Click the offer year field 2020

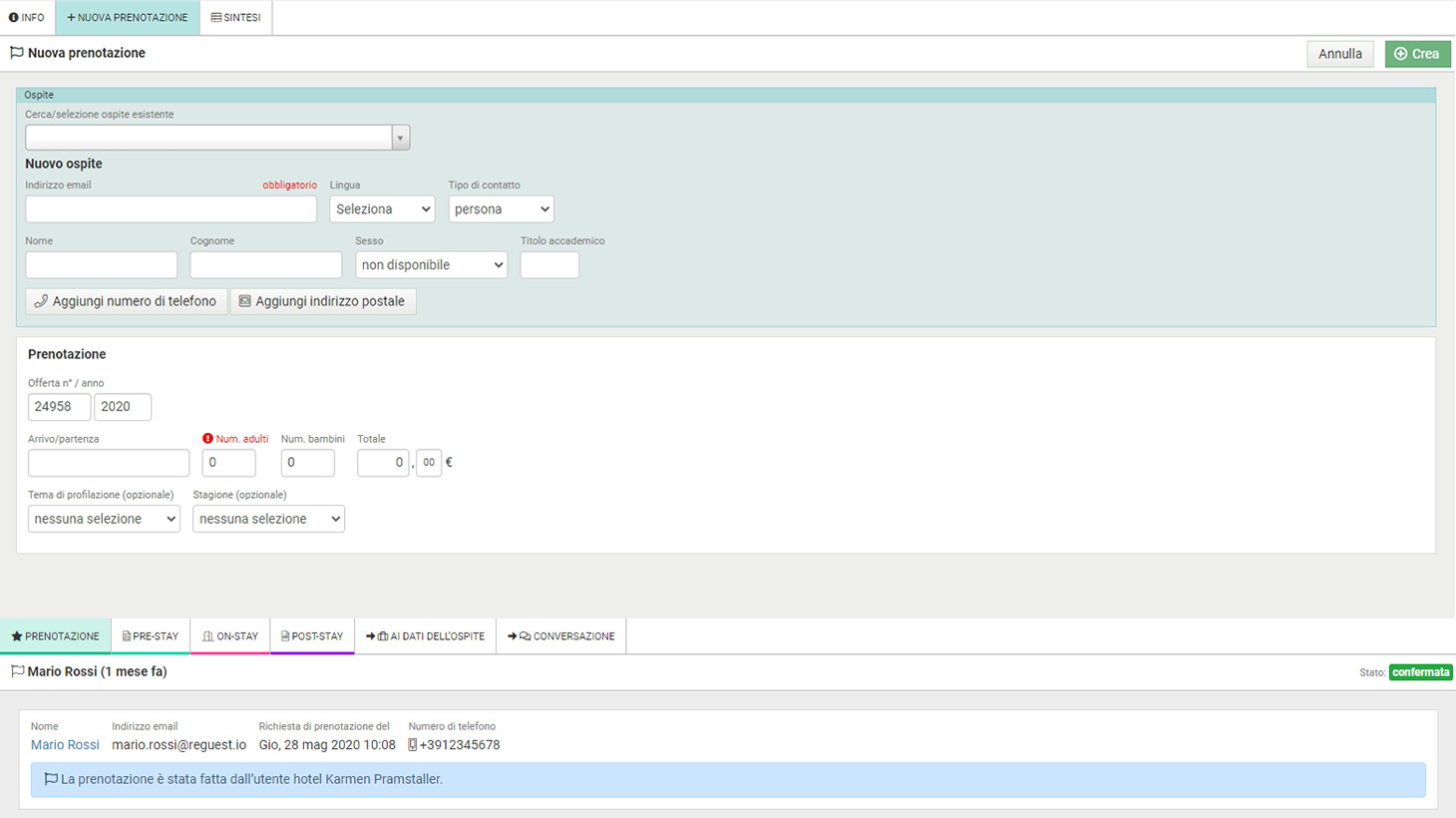click(123, 407)
